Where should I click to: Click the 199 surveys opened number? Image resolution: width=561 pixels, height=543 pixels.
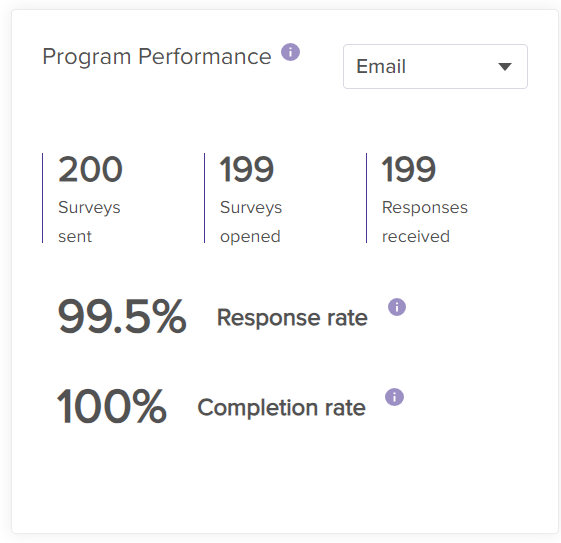[247, 170]
